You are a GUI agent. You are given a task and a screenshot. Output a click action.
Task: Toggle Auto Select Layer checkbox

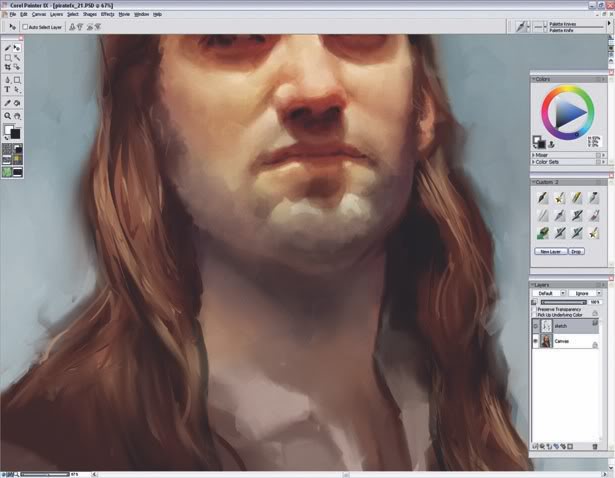[25, 27]
